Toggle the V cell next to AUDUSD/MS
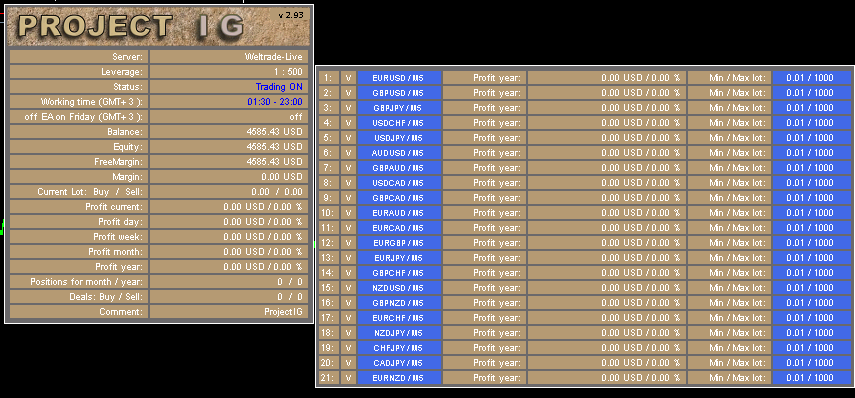855x398 pixels. tap(348, 153)
